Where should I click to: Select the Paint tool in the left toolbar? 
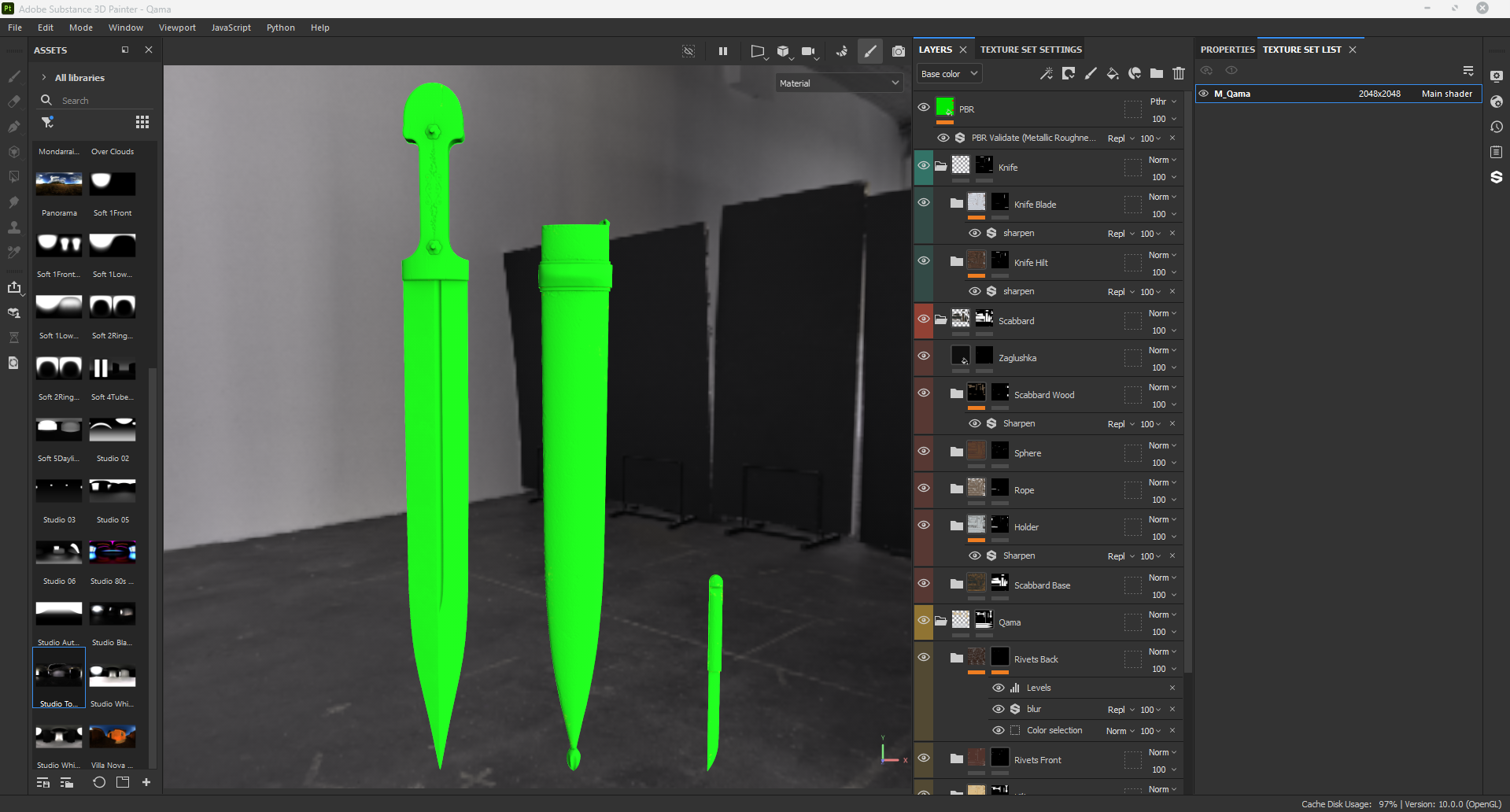point(14,76)
